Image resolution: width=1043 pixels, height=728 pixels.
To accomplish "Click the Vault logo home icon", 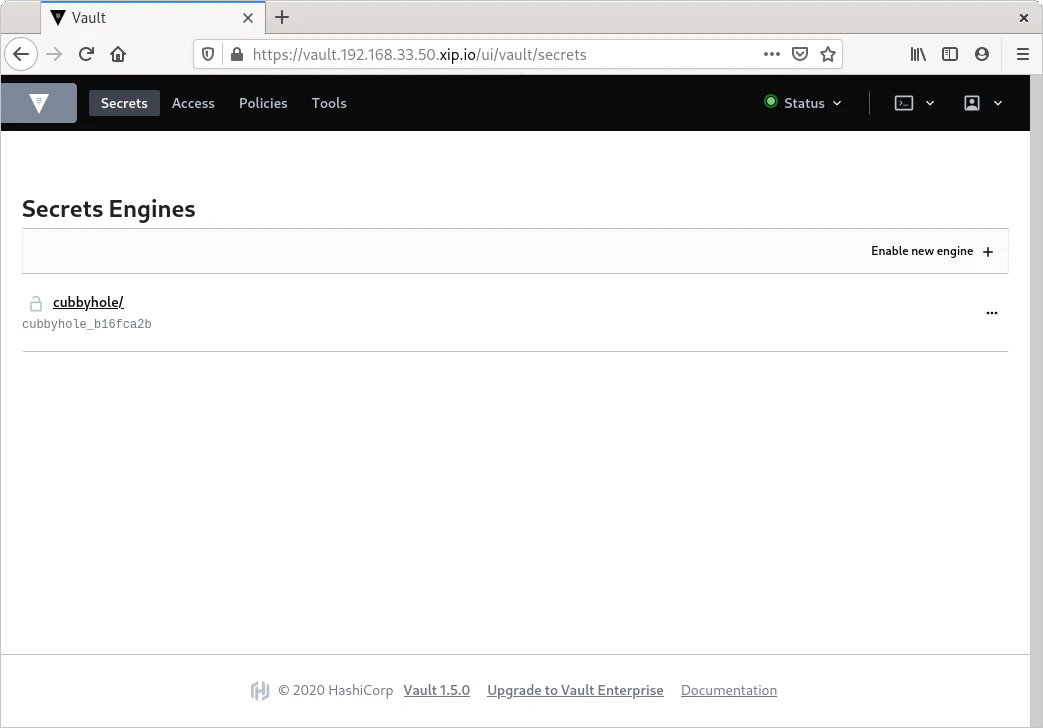I will click(x=39, y=103).
